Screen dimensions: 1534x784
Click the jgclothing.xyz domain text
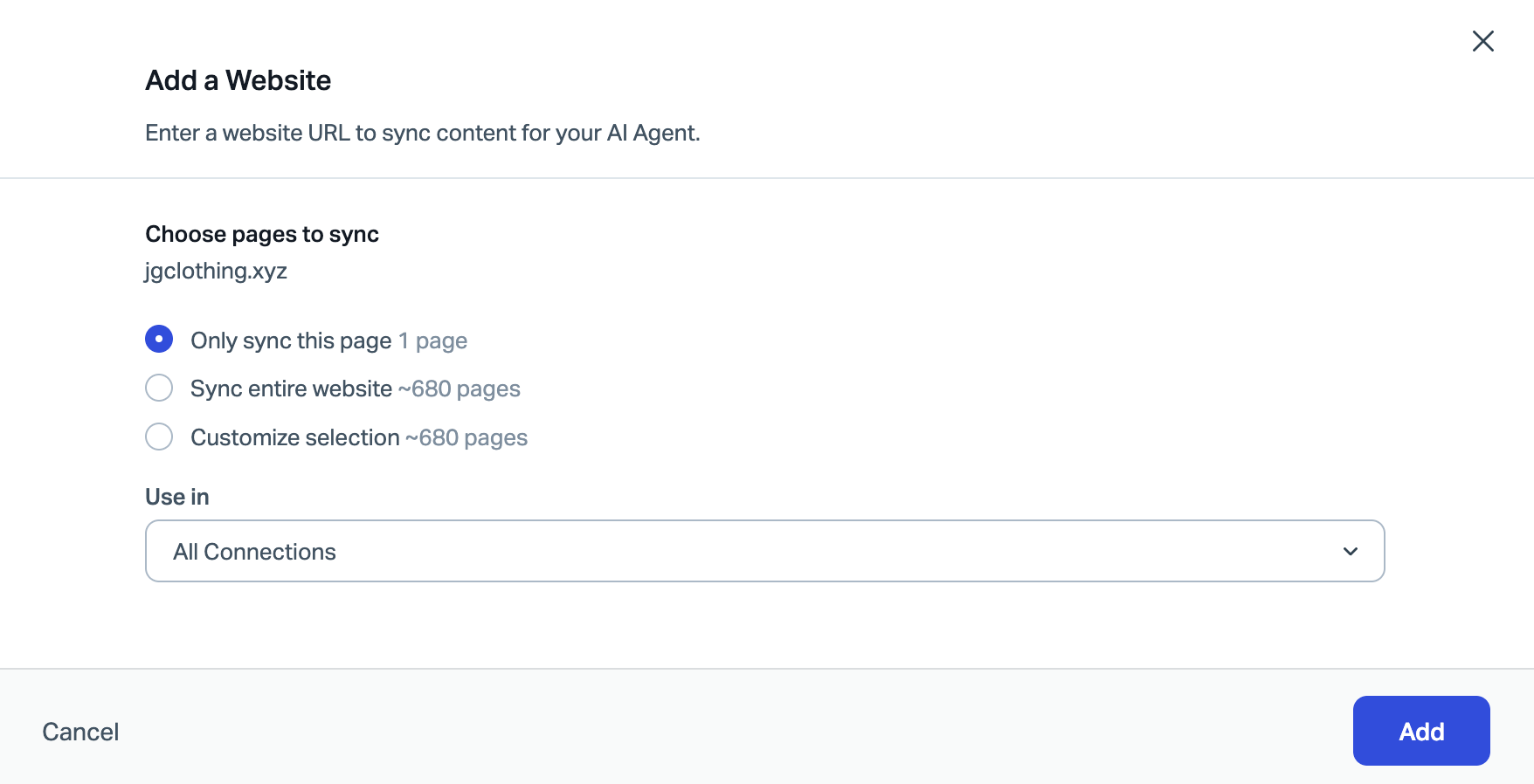coord(216,271)
